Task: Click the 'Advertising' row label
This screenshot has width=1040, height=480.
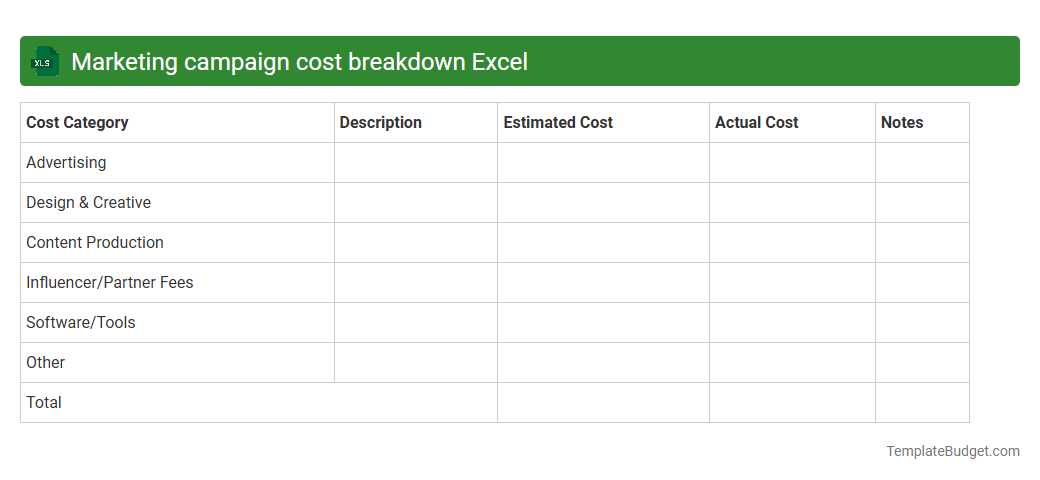Action: 66,162
